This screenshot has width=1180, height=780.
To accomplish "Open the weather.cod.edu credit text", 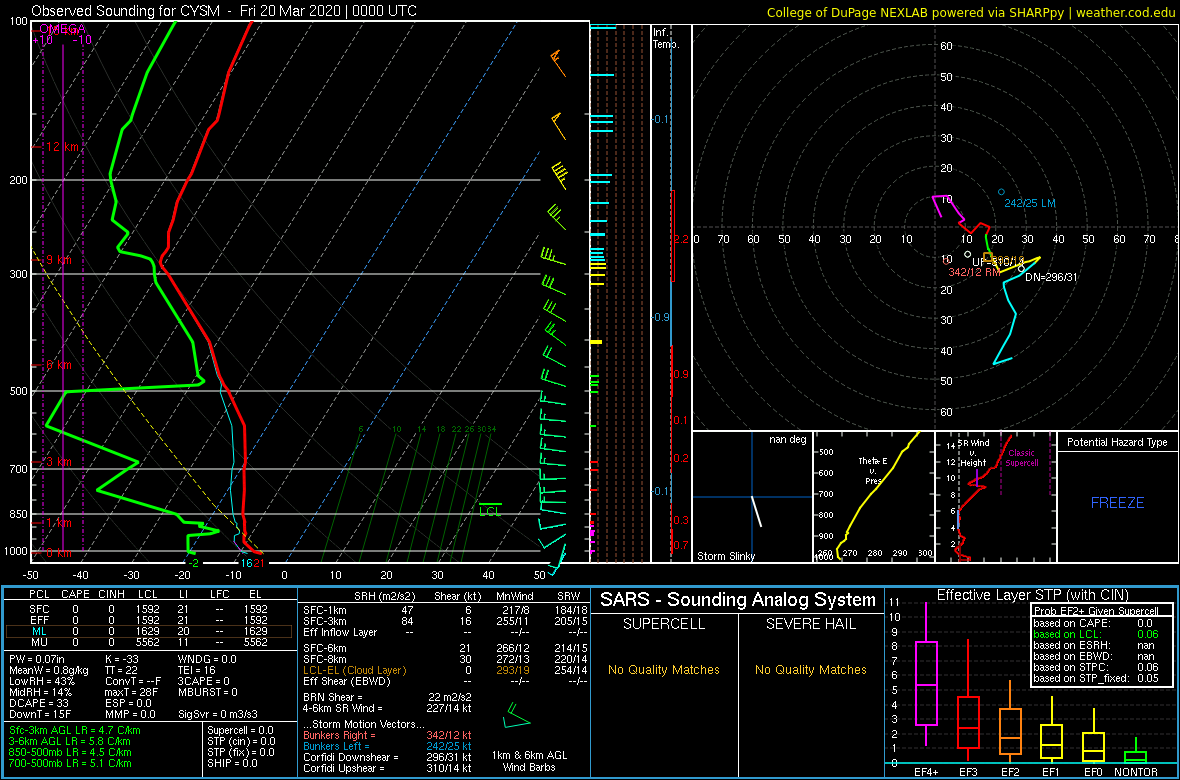I will tap(1127, 11).
